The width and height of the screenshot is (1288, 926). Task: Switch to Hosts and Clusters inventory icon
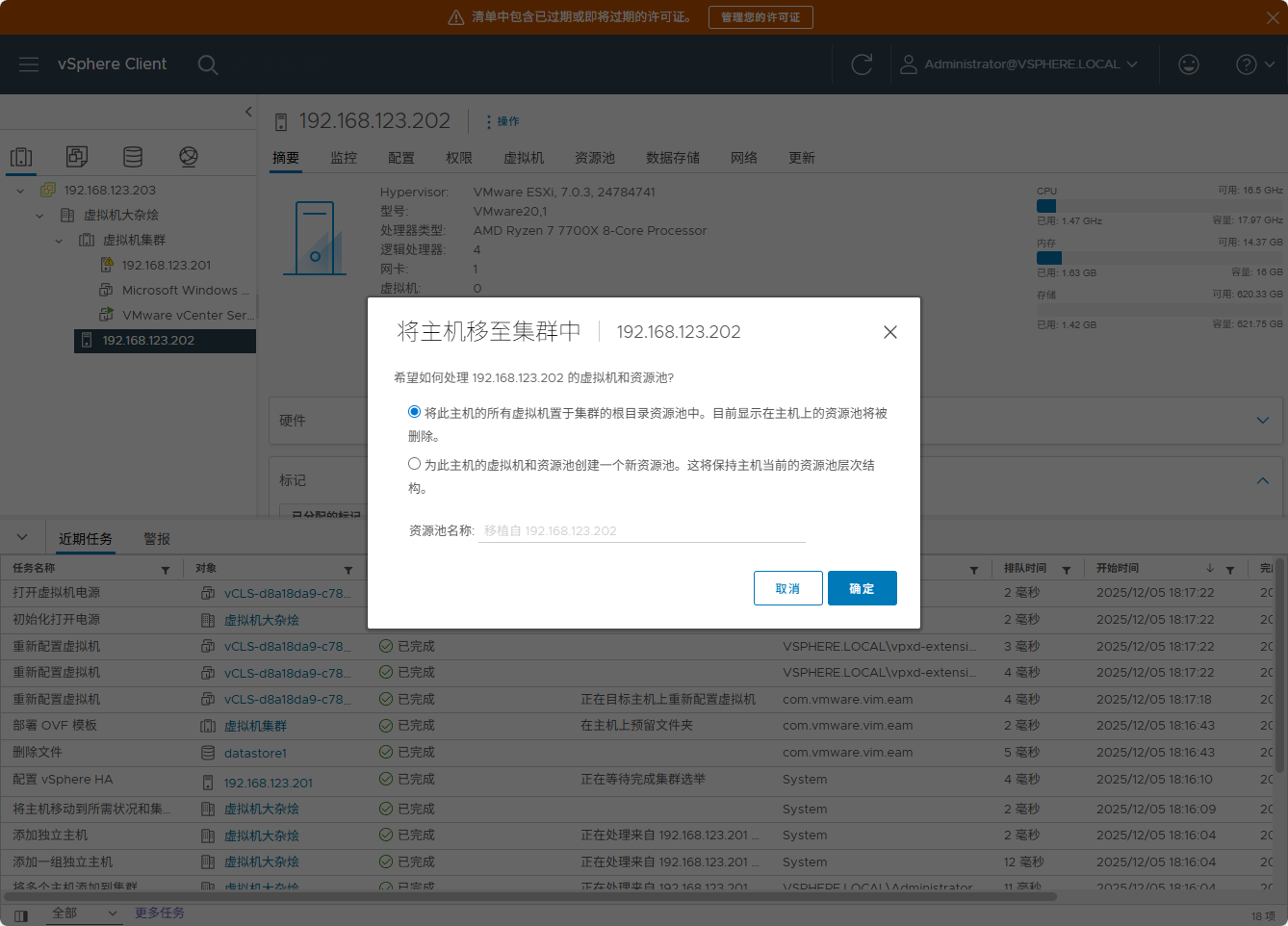point(21,157)
